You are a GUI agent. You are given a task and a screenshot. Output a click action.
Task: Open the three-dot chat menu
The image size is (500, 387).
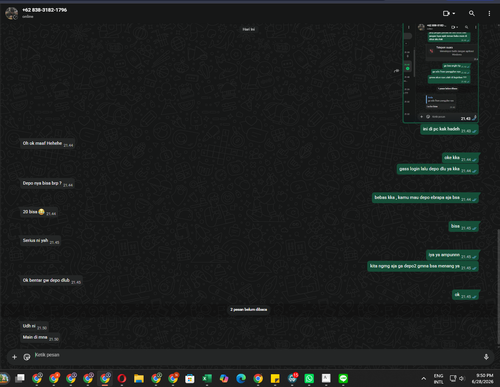(489, 13)
